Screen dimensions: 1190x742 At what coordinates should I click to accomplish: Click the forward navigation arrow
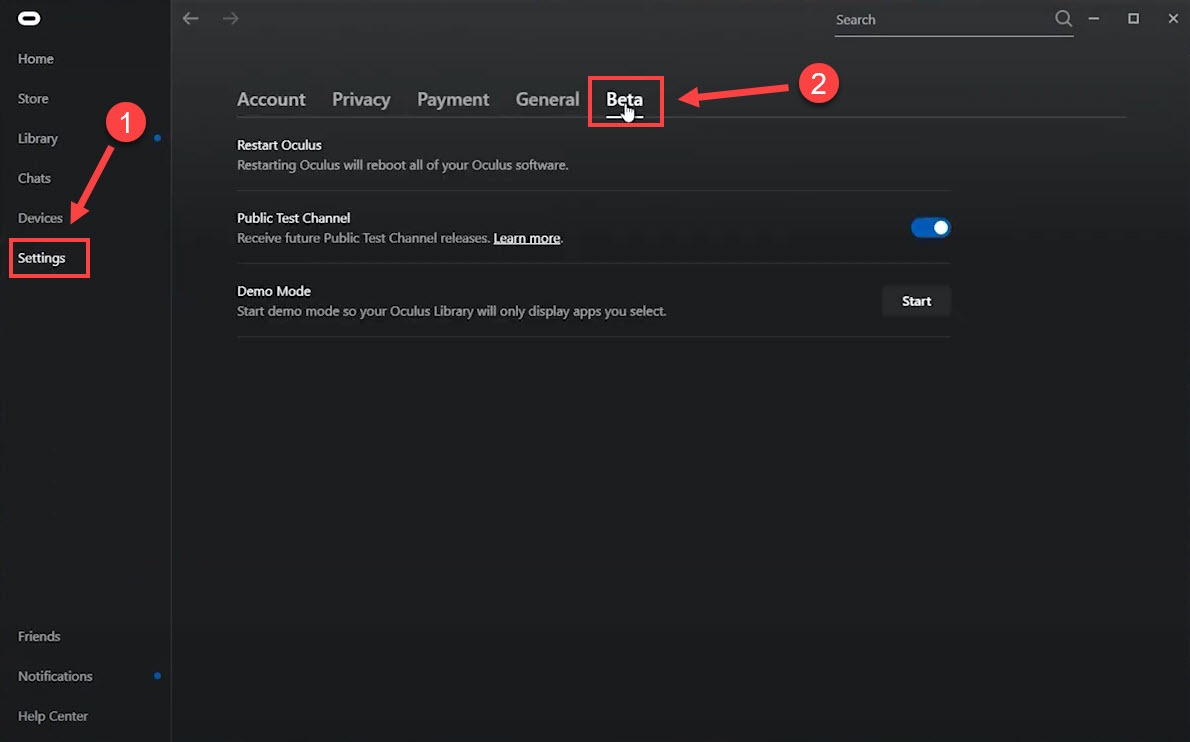click(x=230, y=18)
